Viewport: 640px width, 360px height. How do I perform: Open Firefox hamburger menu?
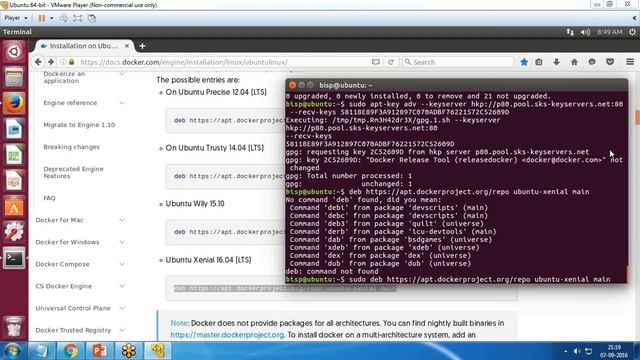630,62
